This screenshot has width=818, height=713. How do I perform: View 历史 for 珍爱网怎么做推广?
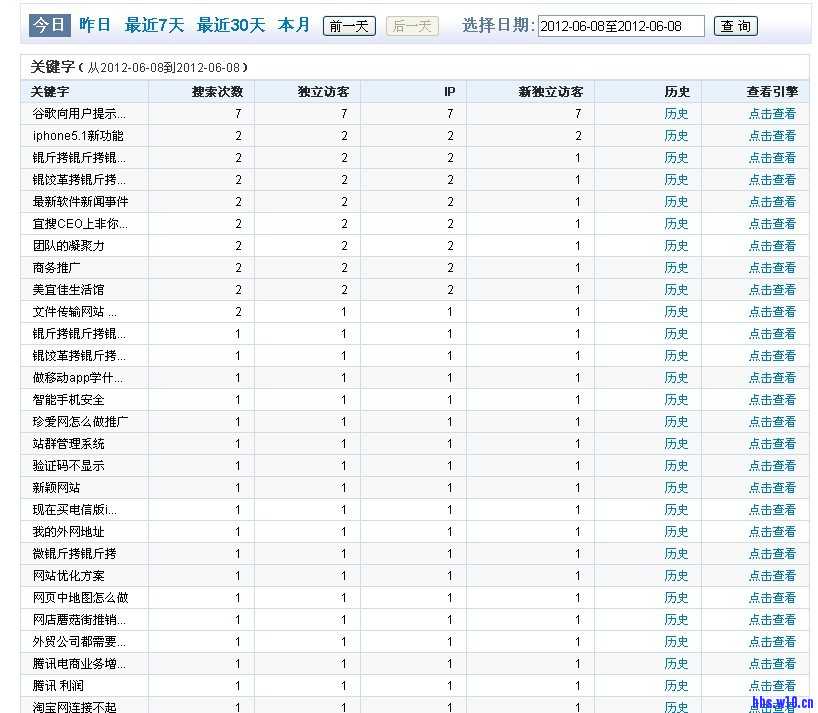(677, 421)
